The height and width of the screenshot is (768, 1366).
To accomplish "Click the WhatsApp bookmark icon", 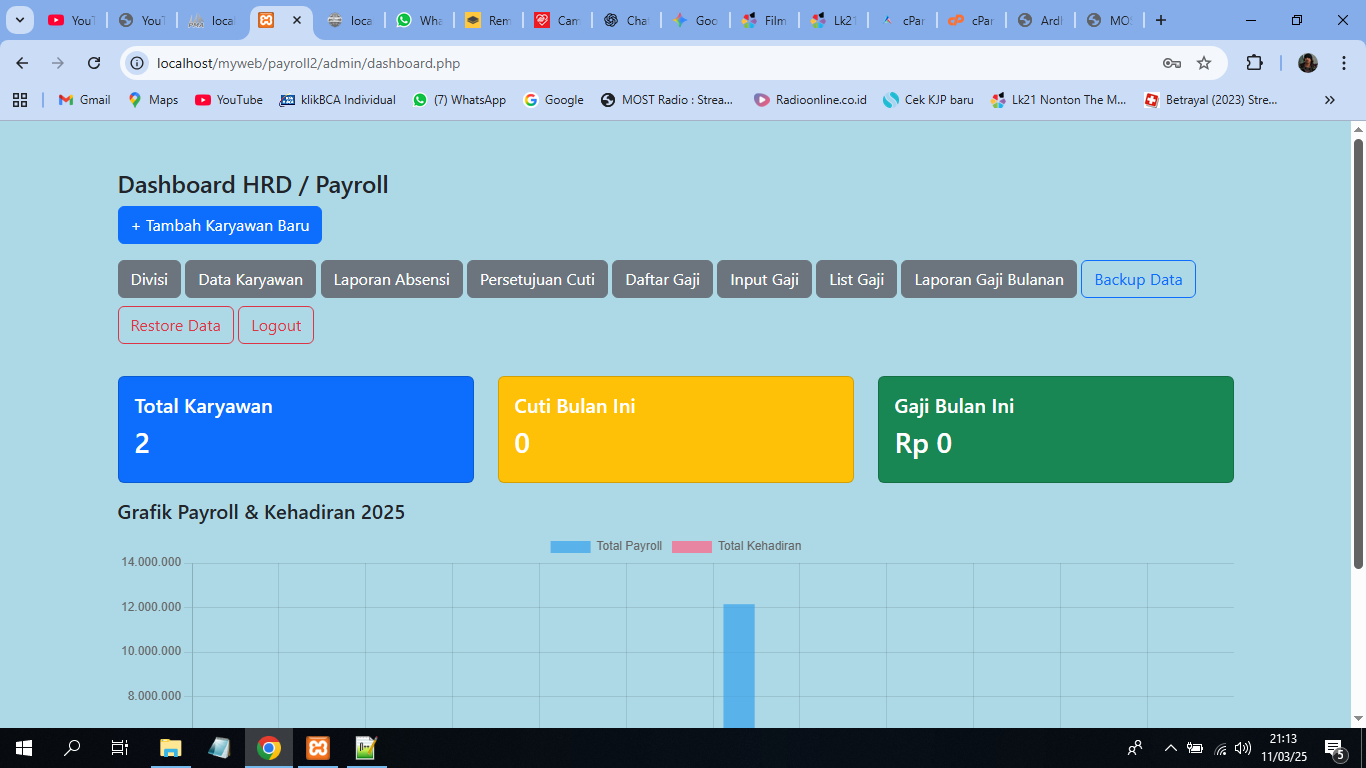I will (420, 100).
